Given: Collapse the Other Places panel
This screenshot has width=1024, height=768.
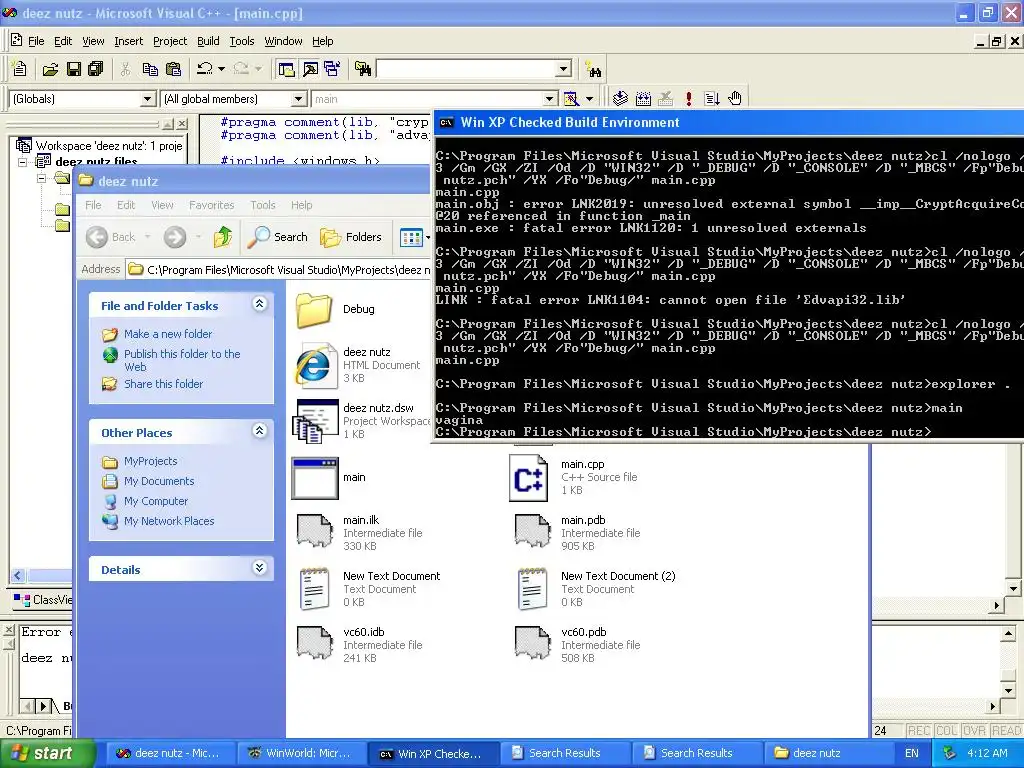Looking at the screenshot, I should 260,431.
